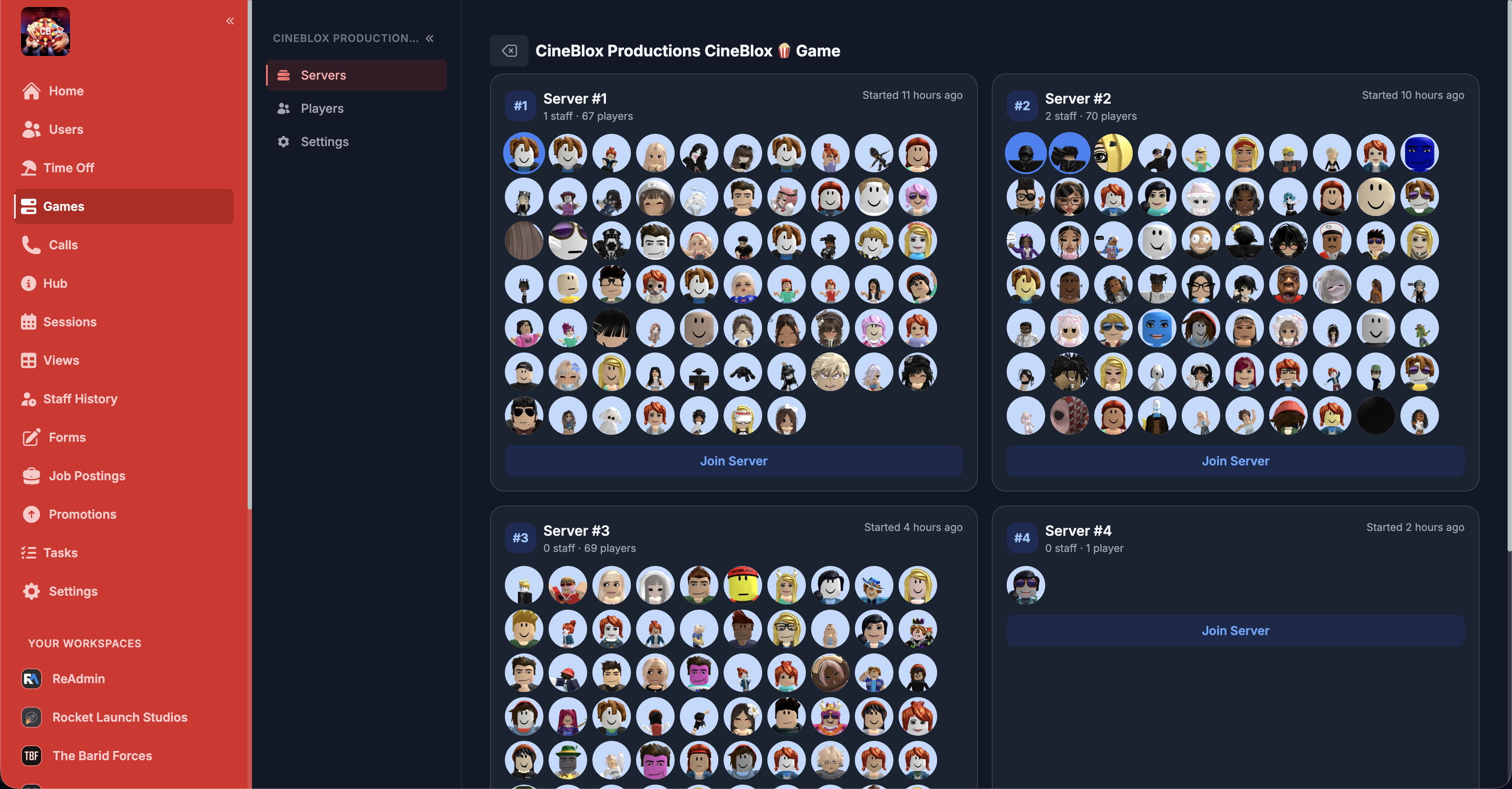Click the Rocket Launch Studios logo
1512x789 pixels.
coord(31,717)
